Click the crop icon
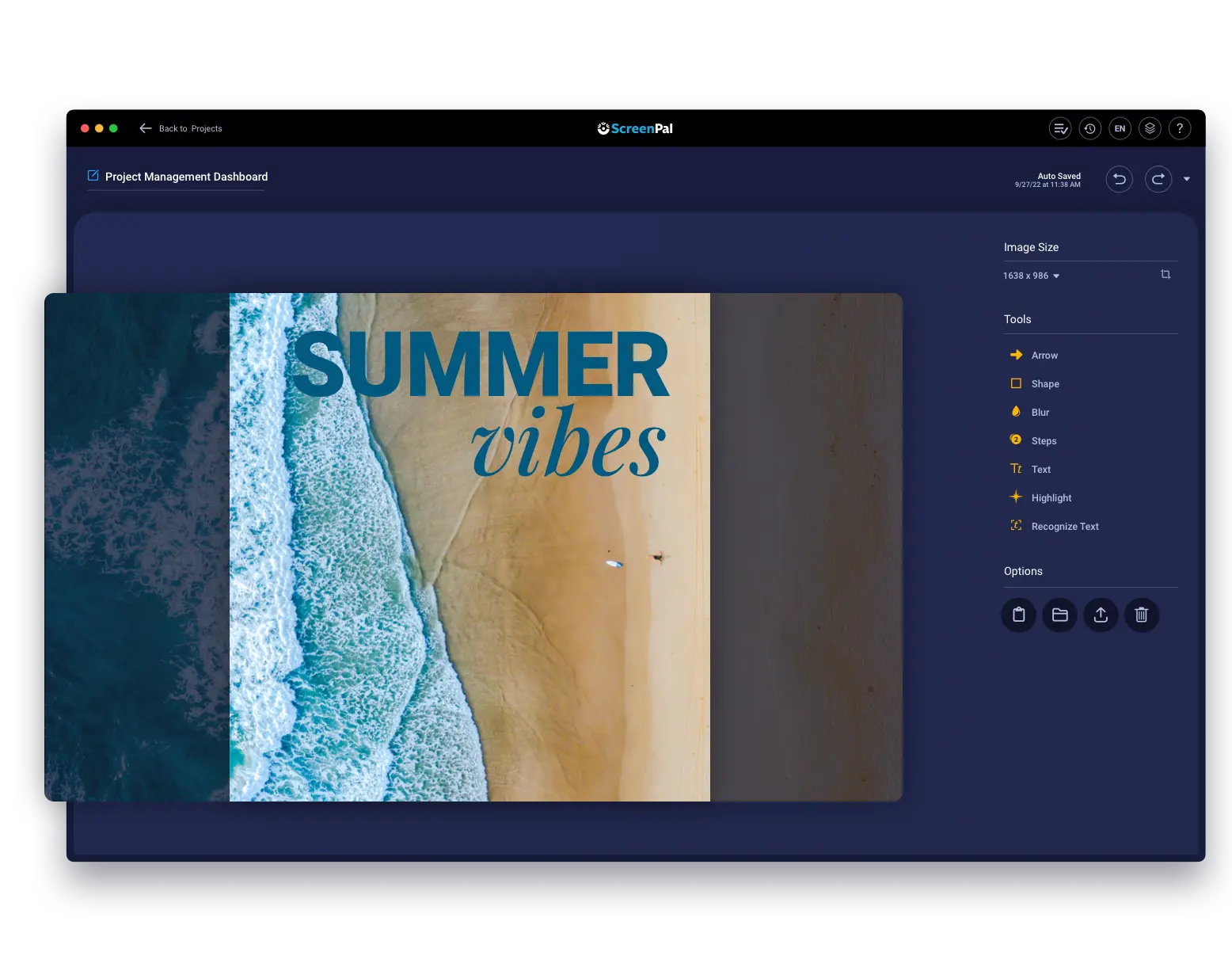Screen dimensions: 1232x971 point(1165,275)
